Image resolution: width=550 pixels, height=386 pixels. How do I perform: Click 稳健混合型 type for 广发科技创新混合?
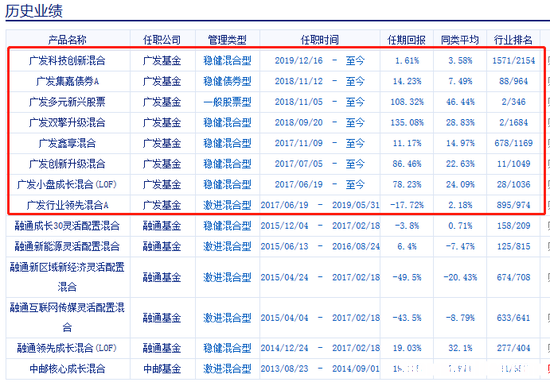coord(227,61)
